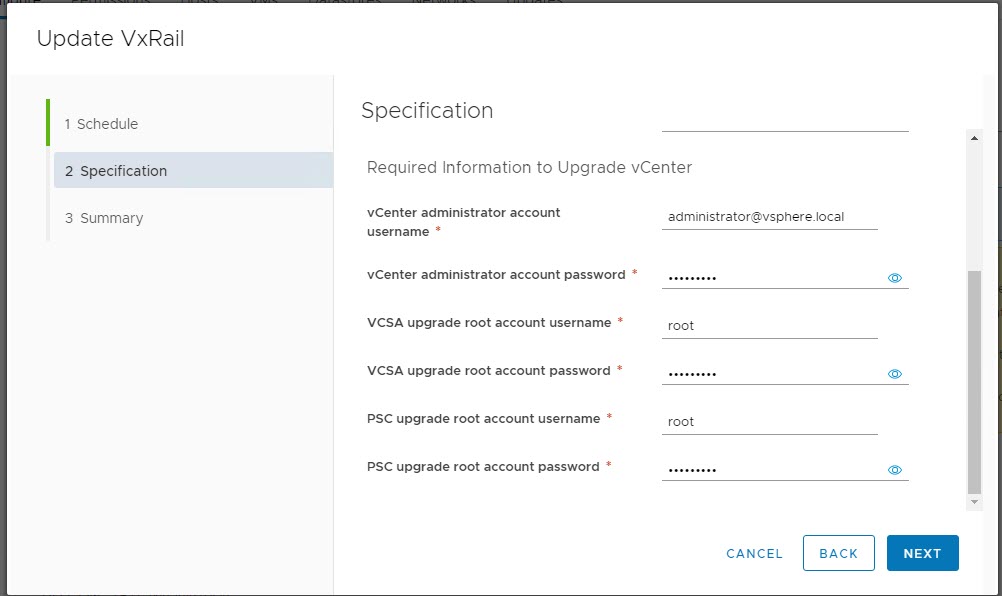Focus the vCenter administrator password field

[772, 277]
